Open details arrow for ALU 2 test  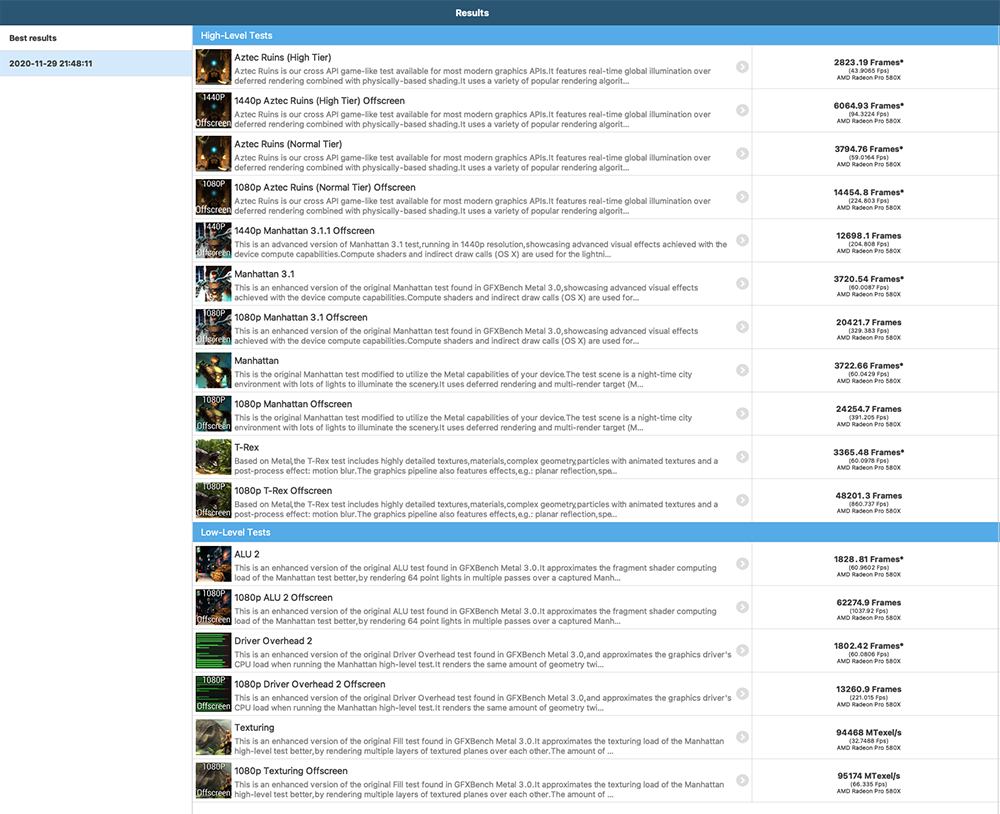click(742, 564)
